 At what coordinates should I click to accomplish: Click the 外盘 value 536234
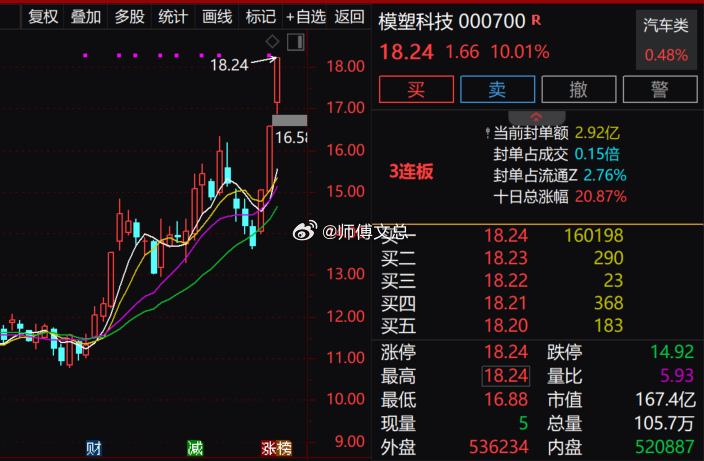pyautogui.click(x=498, y=447)
